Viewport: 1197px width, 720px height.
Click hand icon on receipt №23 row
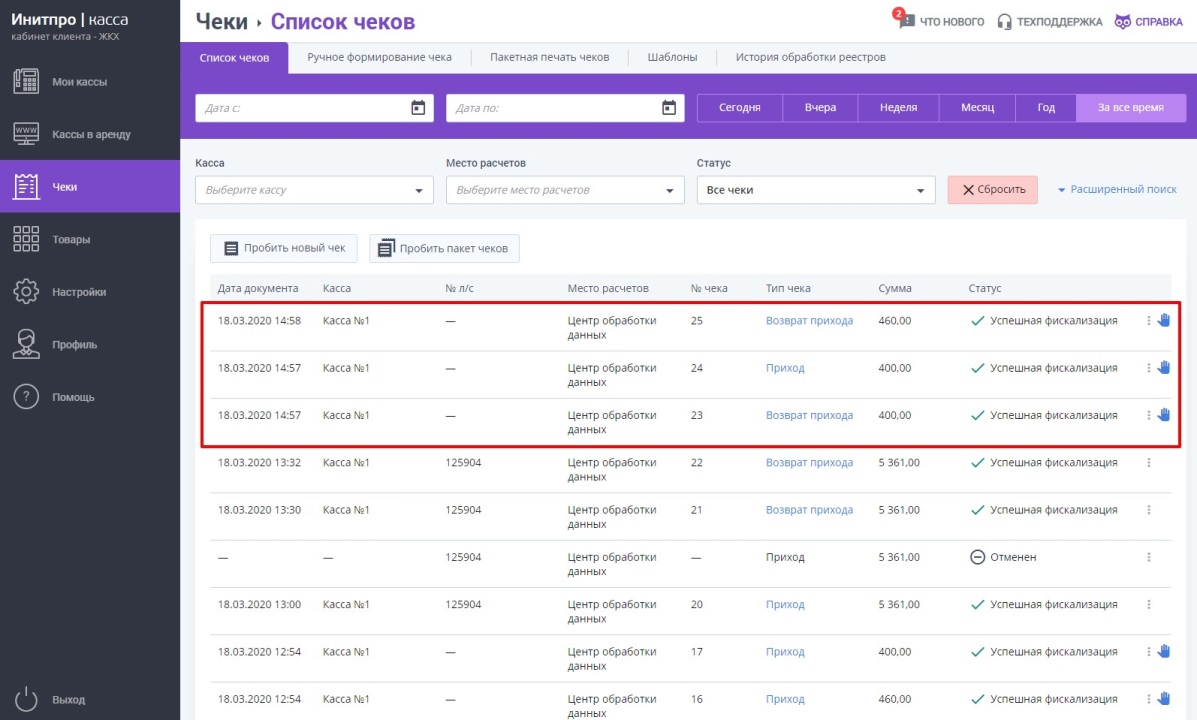click(x=1163, y=415)
